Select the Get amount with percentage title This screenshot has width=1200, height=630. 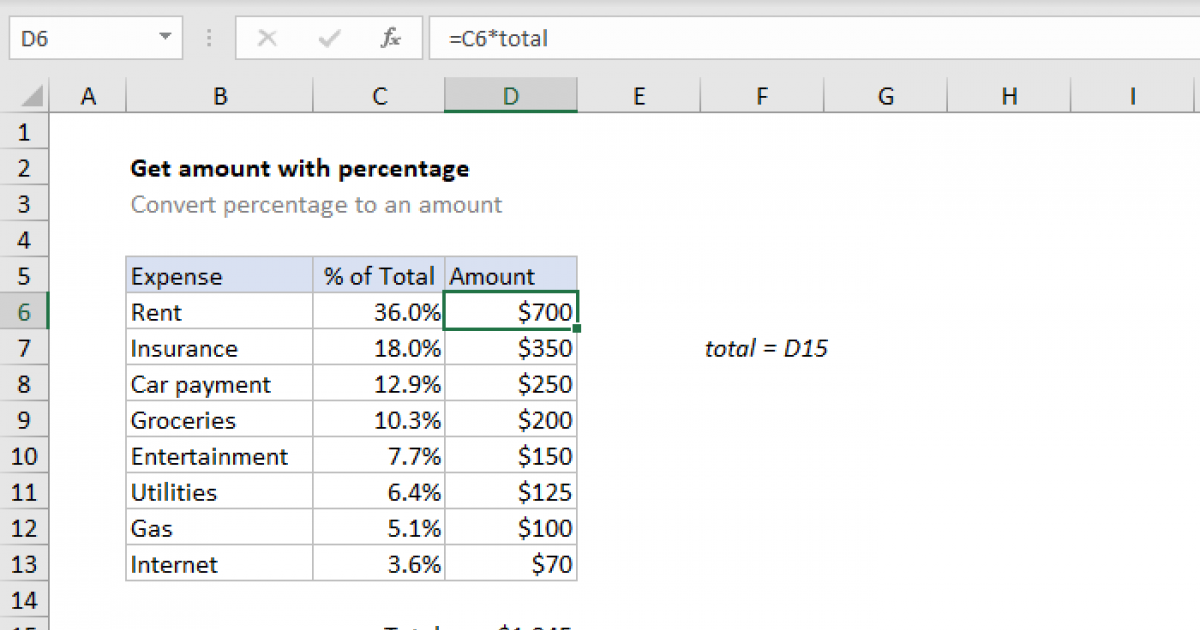point(300,168)
